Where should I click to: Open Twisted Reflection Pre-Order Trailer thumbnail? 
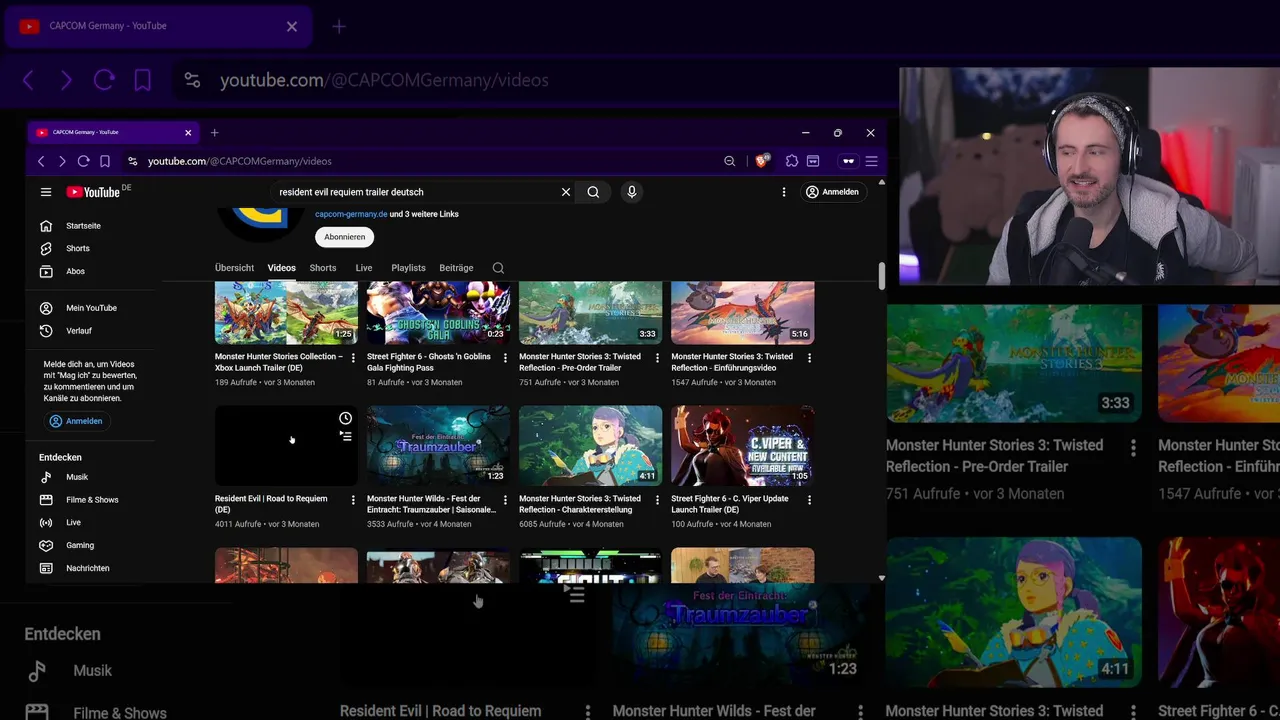point(590,313)
